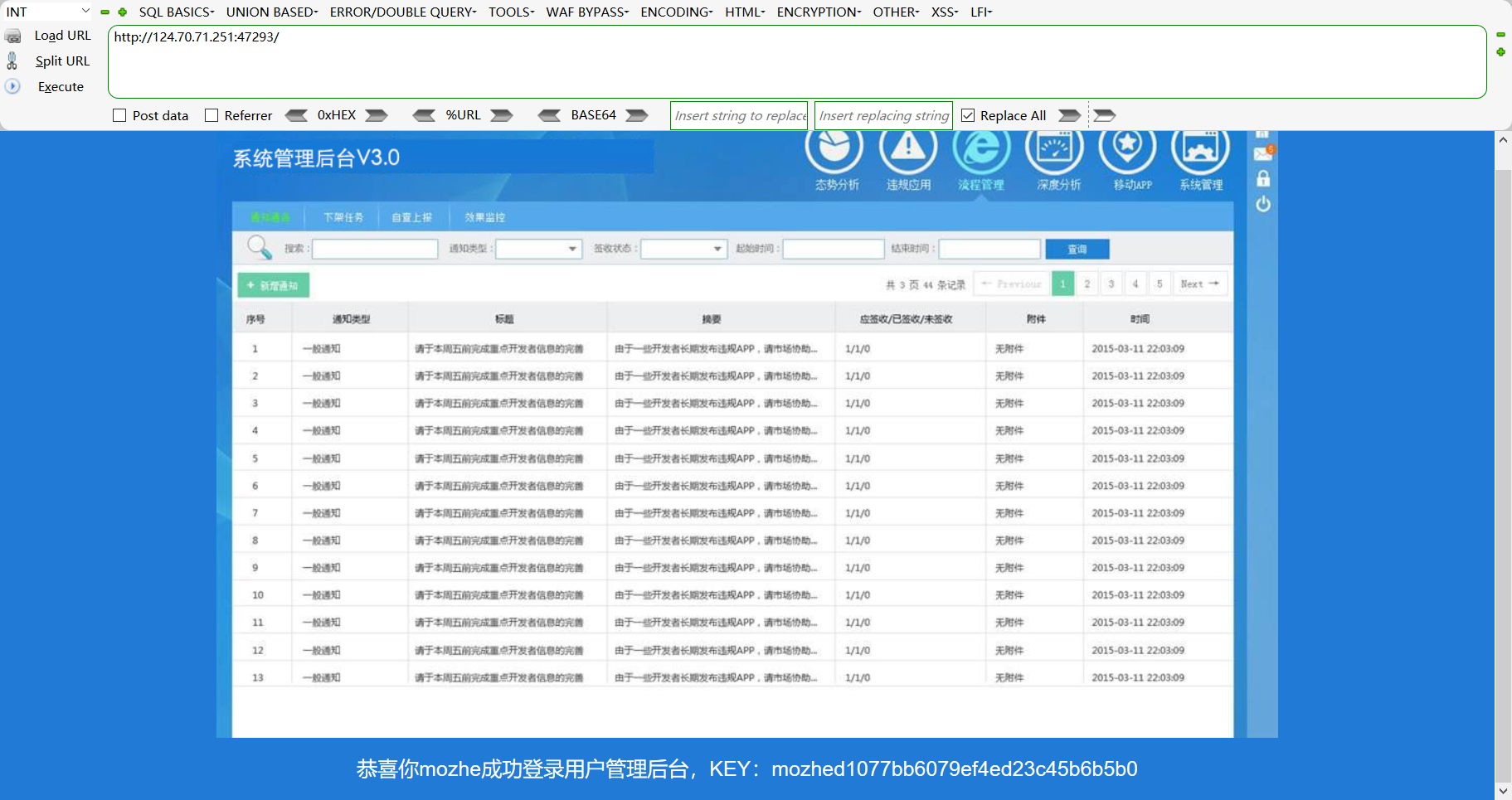The height and width of the screenshot is (800, 1512).
Task: Go to pagination page 2
Action: pyautogui.click(x=1087, y=284)
